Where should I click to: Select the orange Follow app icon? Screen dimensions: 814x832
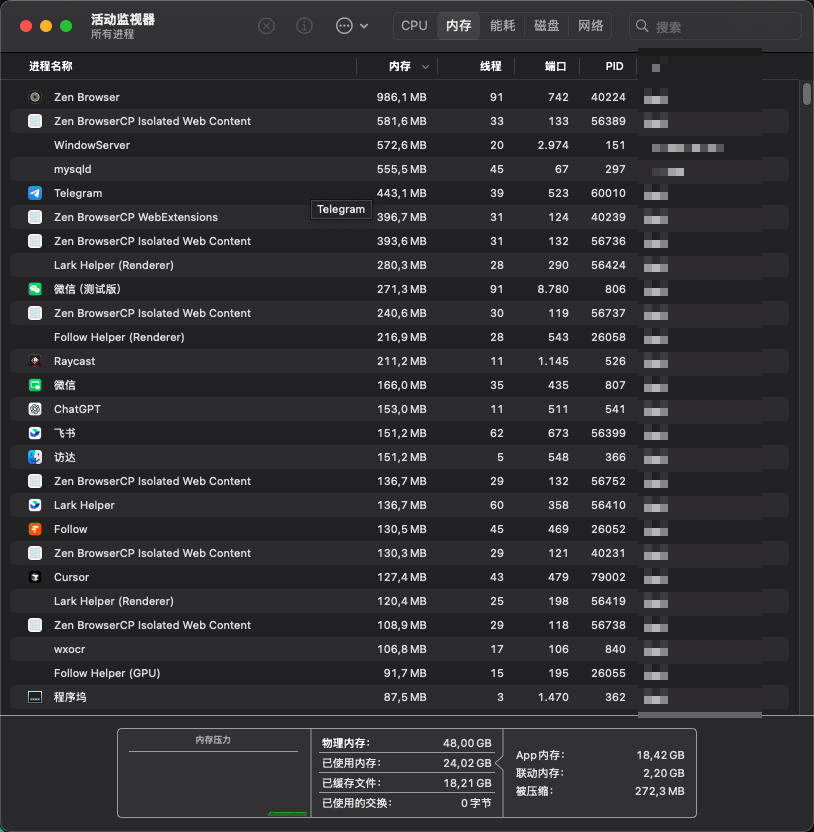click(35, 529)
